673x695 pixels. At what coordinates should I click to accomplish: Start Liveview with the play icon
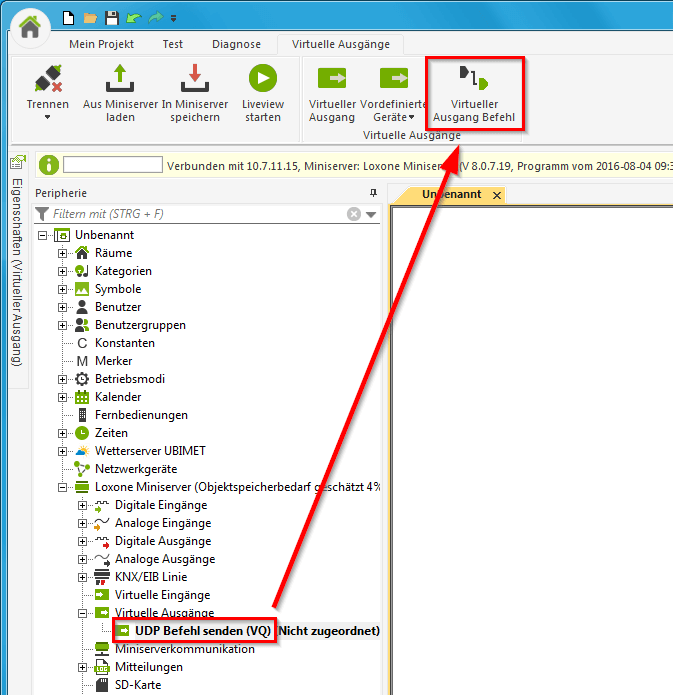click(x=263, y=79)
